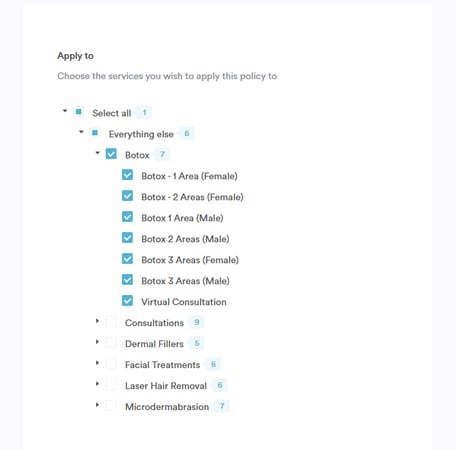Click the Dermal Fillers count badge
The width and height of the screenshot is (456, 450).
(x=197, y=343)
